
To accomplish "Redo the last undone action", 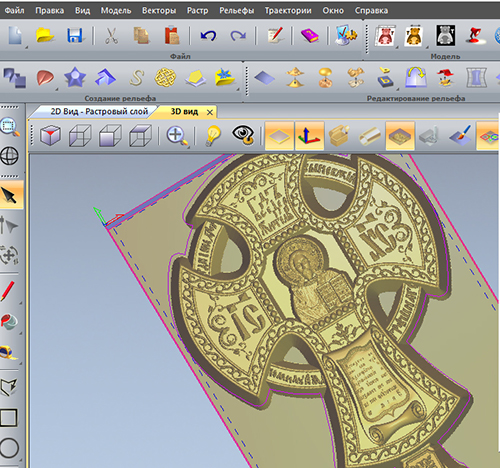I will [x=238, y=35].
